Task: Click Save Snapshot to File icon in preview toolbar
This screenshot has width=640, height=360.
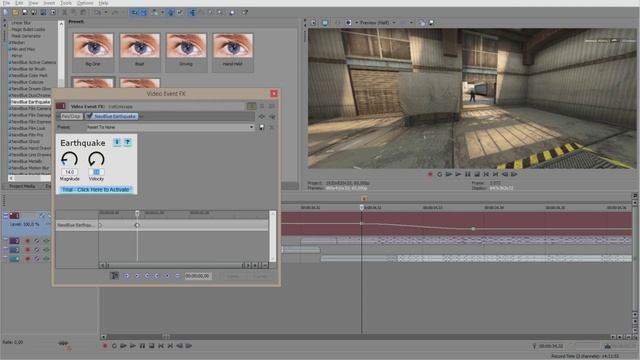Action: 431,23
